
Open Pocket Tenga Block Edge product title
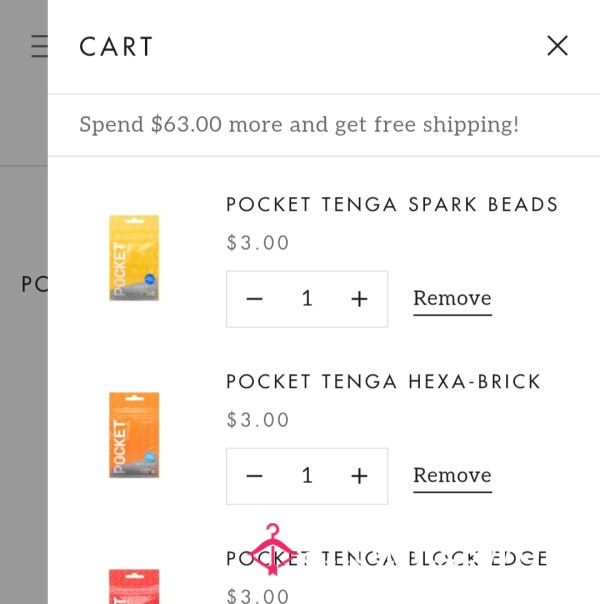387,559
